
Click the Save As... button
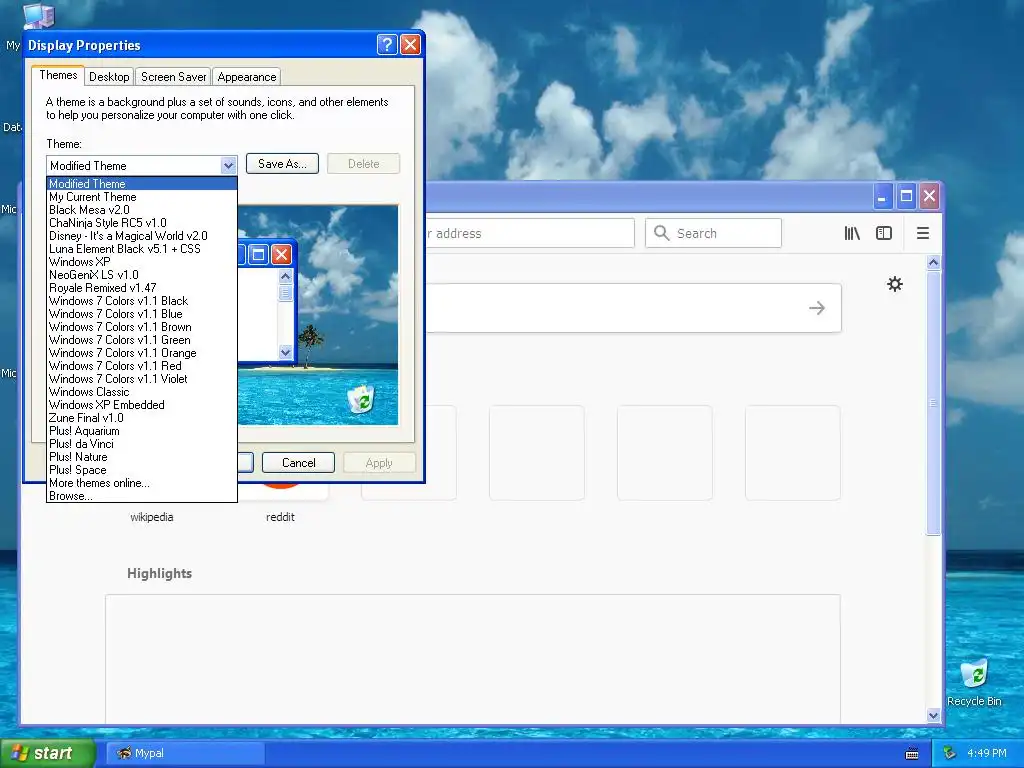[x=282, y=164]
